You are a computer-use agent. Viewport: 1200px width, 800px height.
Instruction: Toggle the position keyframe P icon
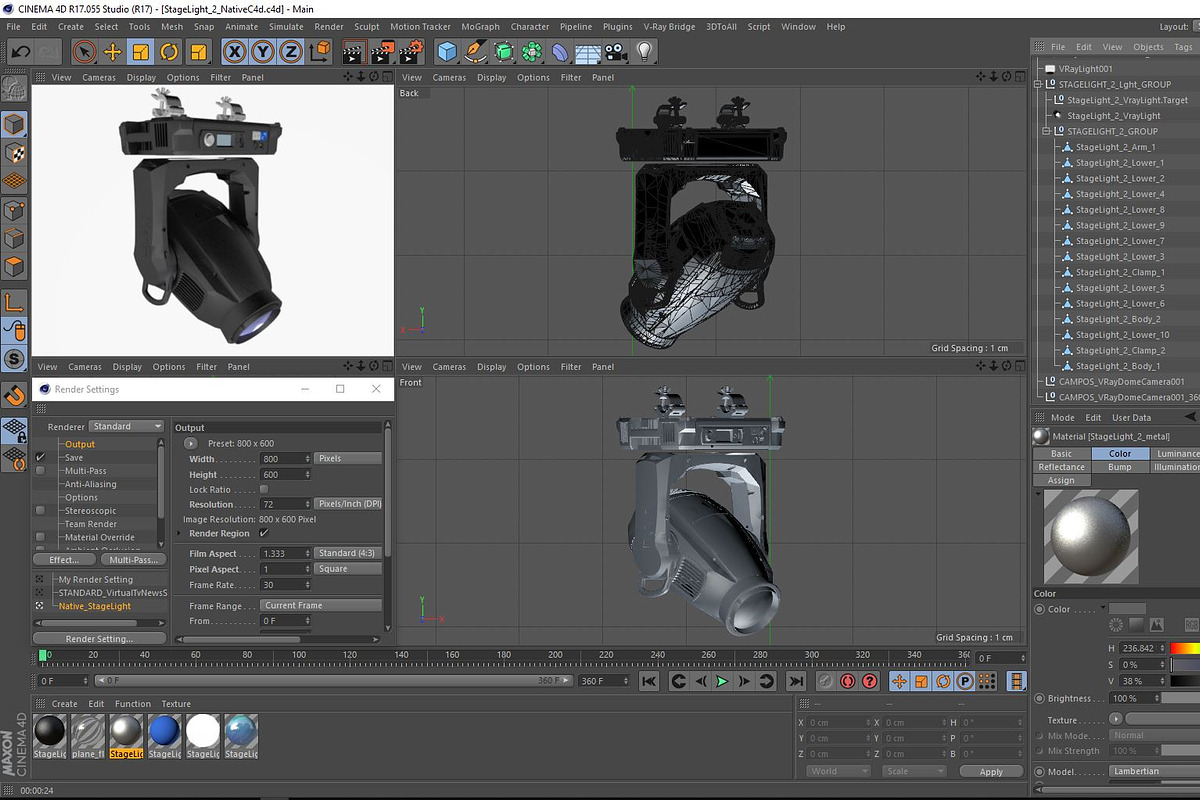click(965, 681)
